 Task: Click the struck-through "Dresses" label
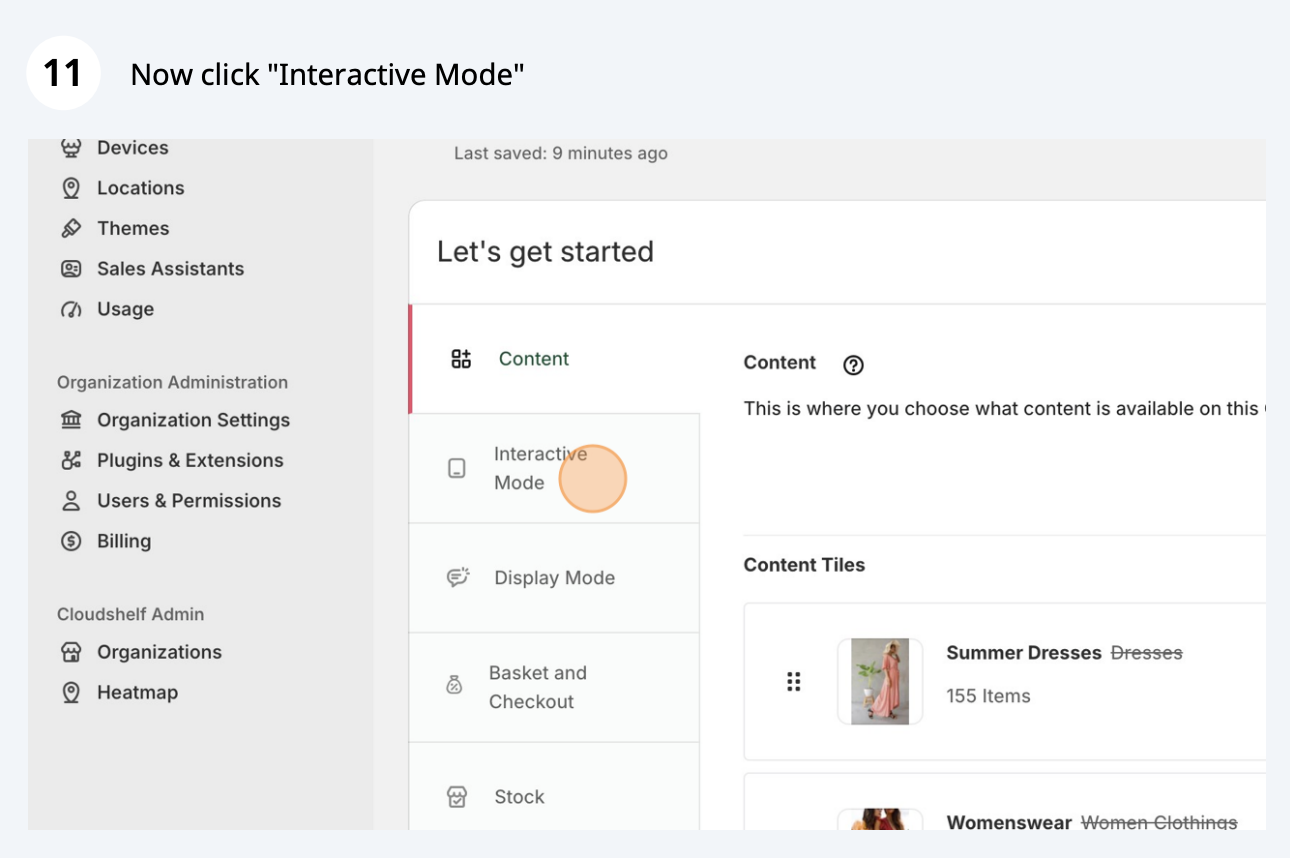(1147, 653)
